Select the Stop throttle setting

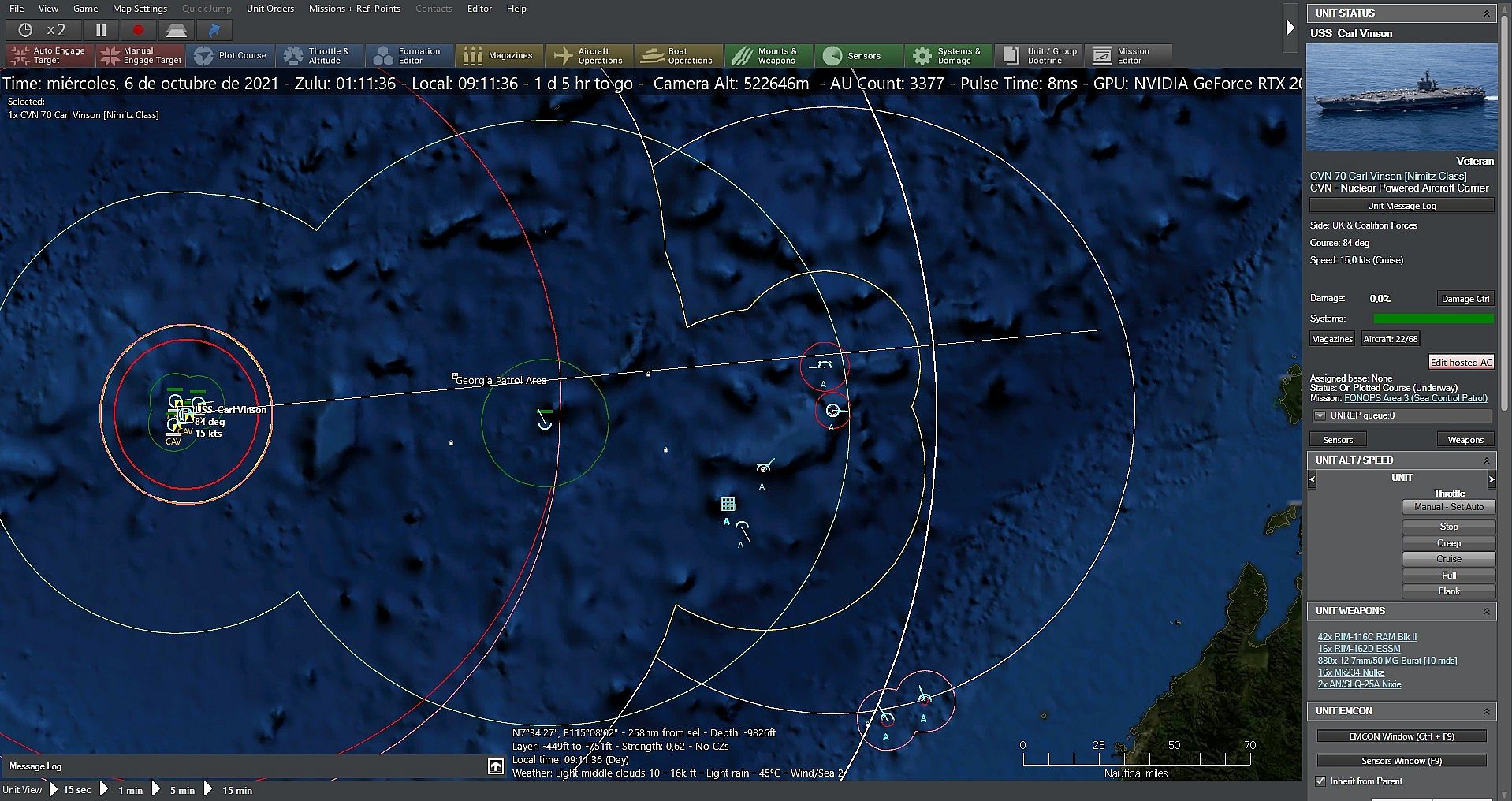tap(1448, 527)
